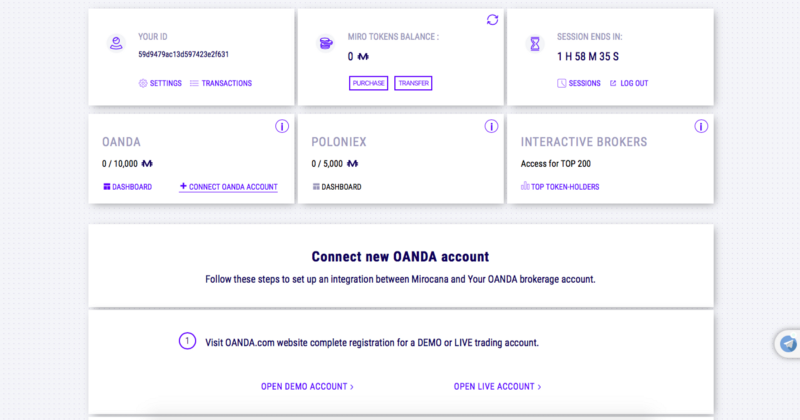Open the Interactive Brokers info icon

(701, 126)
